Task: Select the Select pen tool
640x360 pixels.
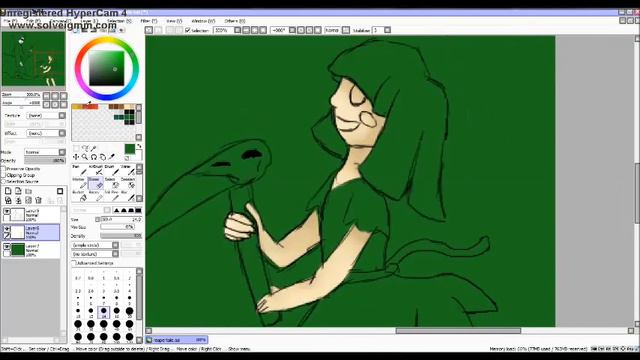Action: tap(112, 183)
